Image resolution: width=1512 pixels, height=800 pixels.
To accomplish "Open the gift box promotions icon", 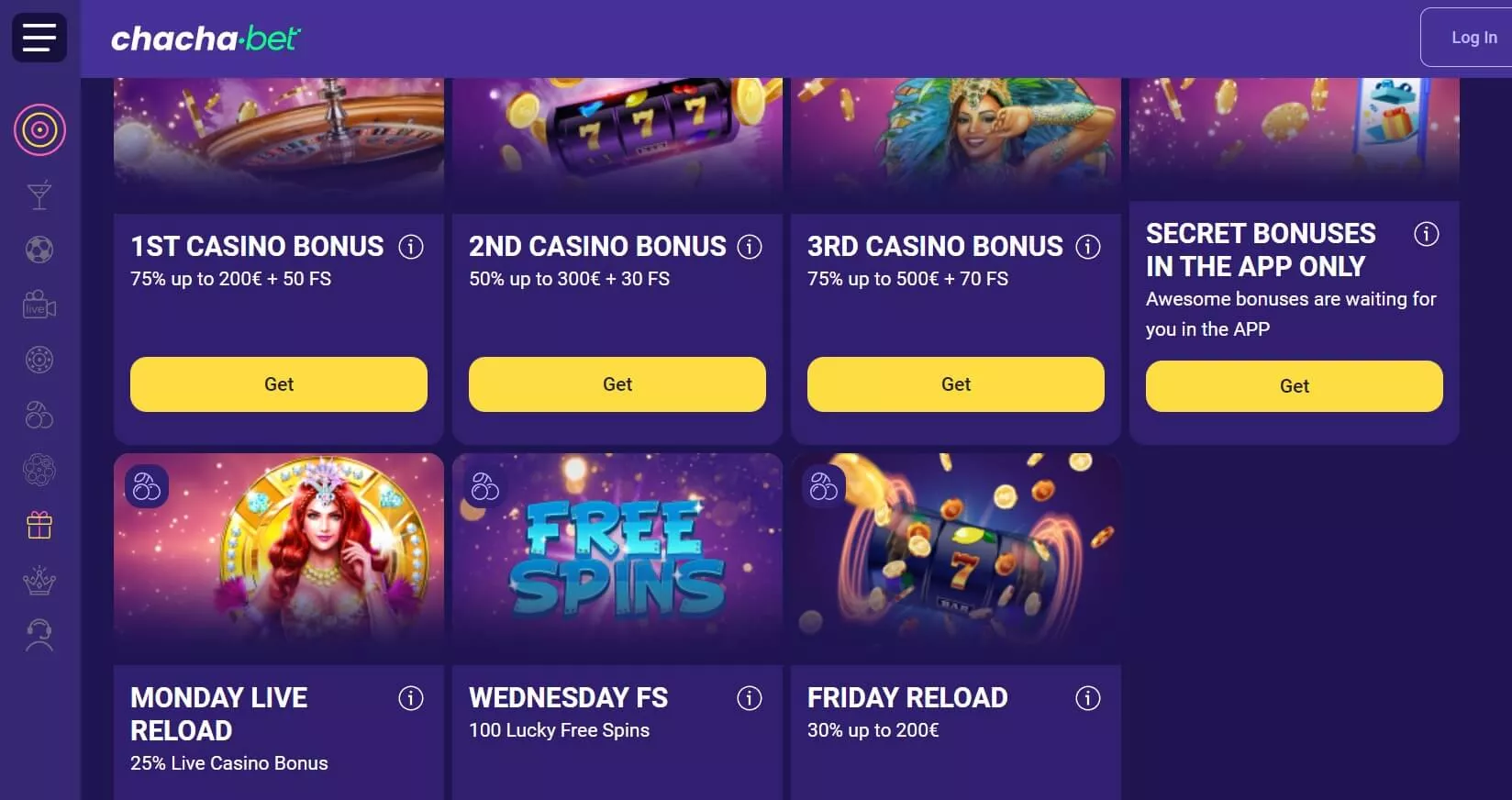I will tap(39, 526).
